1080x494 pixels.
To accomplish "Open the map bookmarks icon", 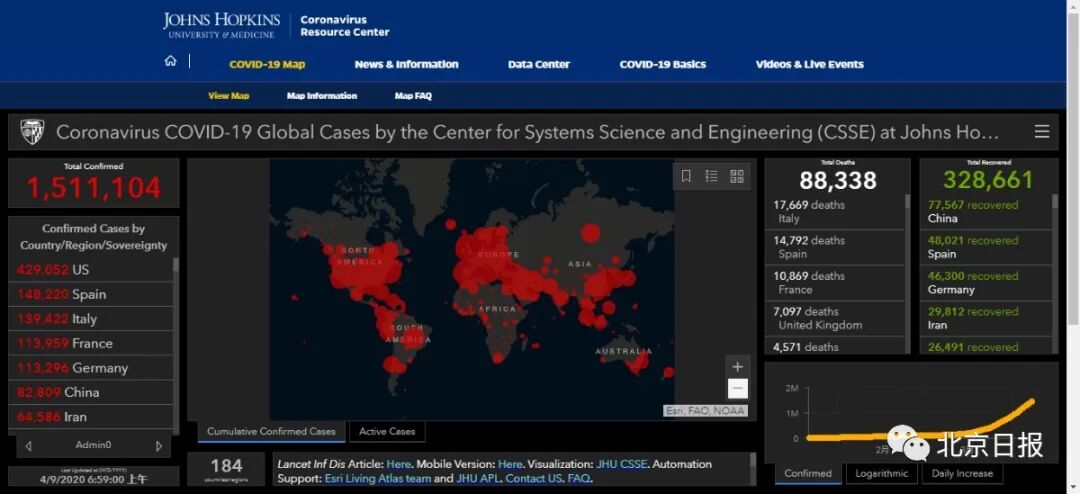I will point(686,176).
